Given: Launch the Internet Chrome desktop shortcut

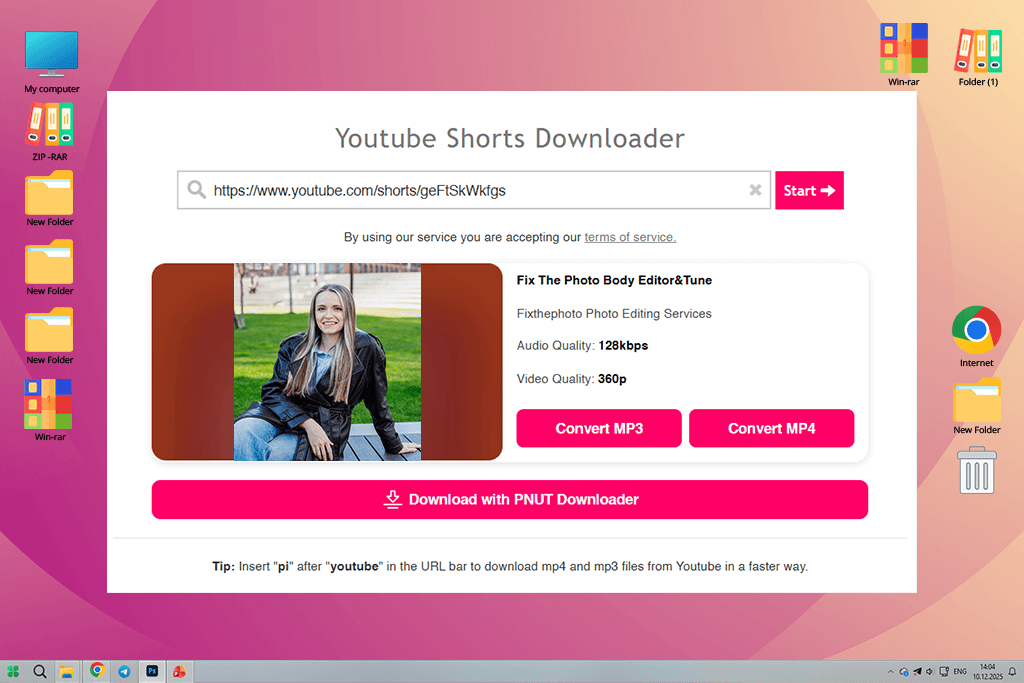Looking at the screenshot, I should (976, 336).
